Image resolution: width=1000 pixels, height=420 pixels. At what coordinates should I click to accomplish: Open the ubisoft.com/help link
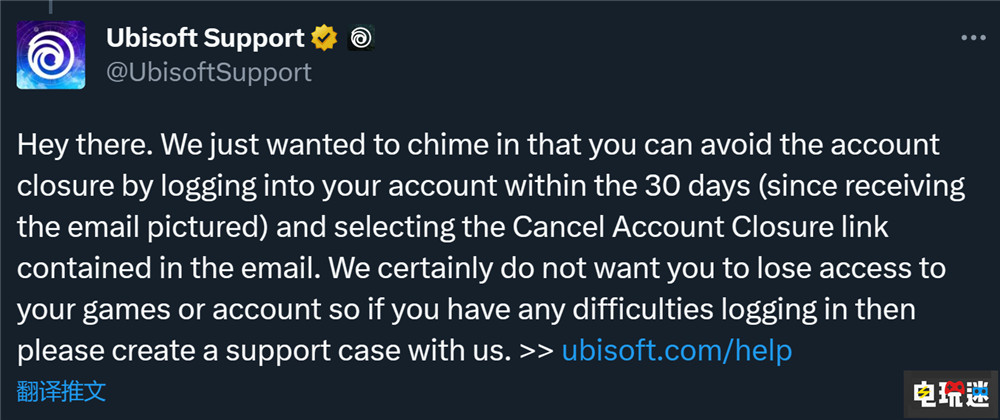[677, 351]
